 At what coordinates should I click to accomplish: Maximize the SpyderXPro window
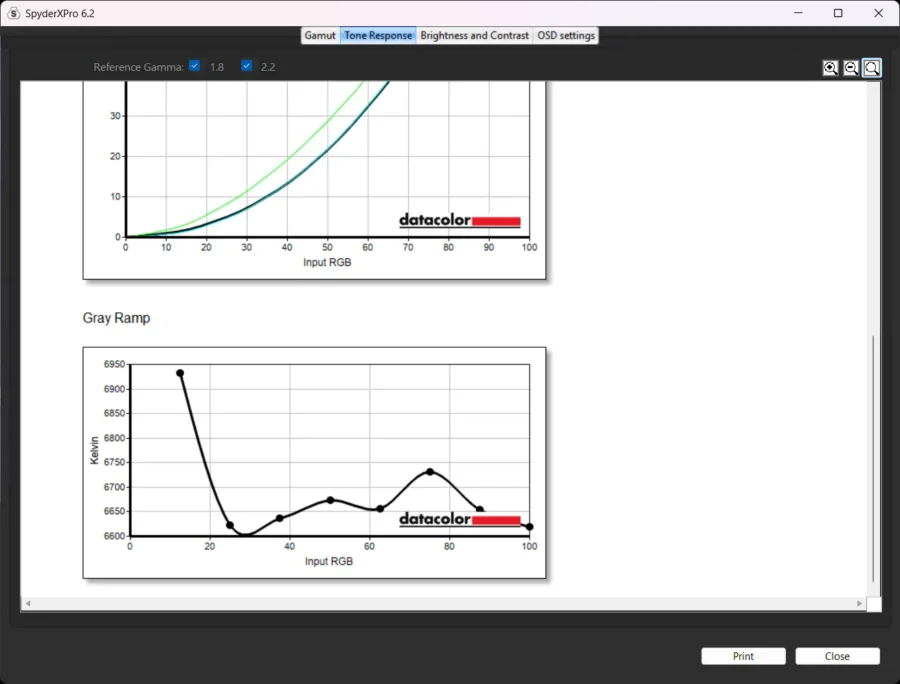pos(838,13)
